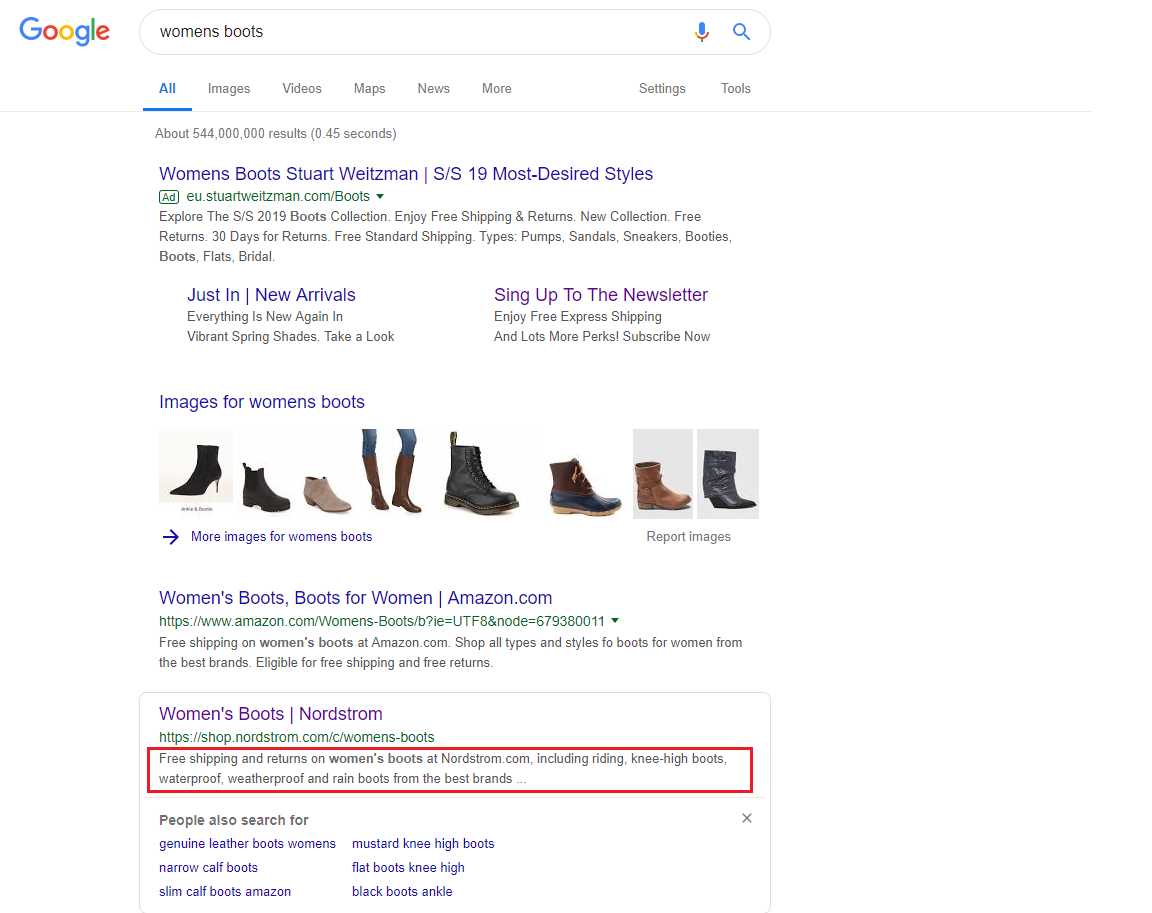The height and width of the screenshot is (913, 1152).
Task: Open the Videos tab
Action: 302,88
